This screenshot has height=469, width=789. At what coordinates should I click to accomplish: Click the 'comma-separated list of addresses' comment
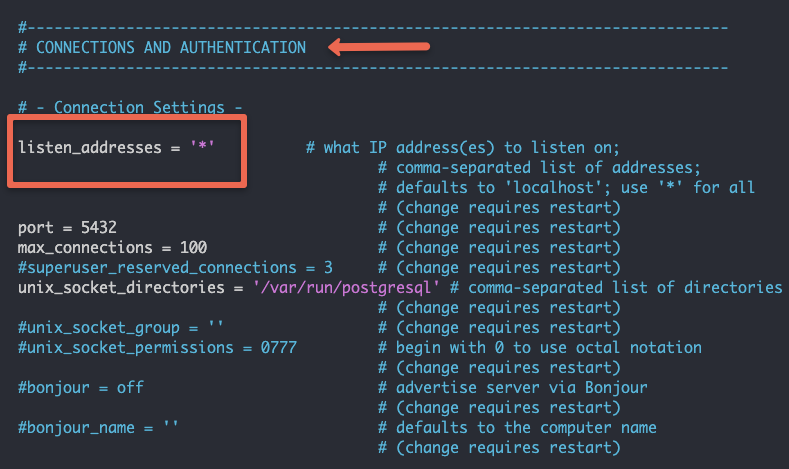tap(539, 168)
